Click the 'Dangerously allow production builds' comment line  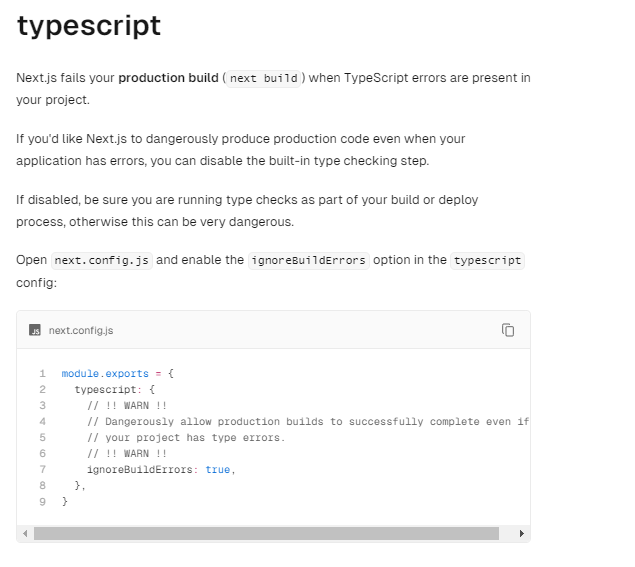click(x=308, y=422)
